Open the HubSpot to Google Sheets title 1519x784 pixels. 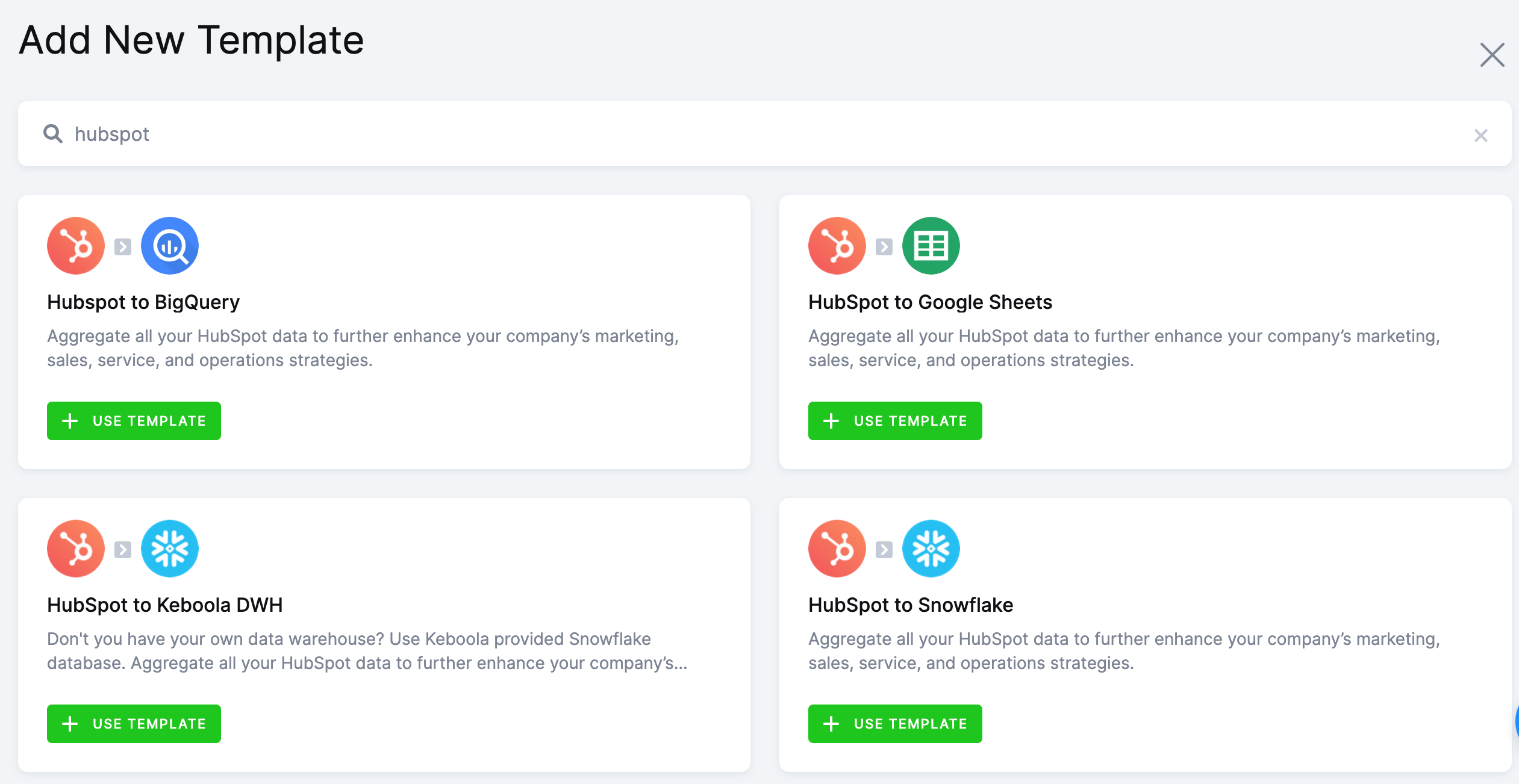(930, 302)
